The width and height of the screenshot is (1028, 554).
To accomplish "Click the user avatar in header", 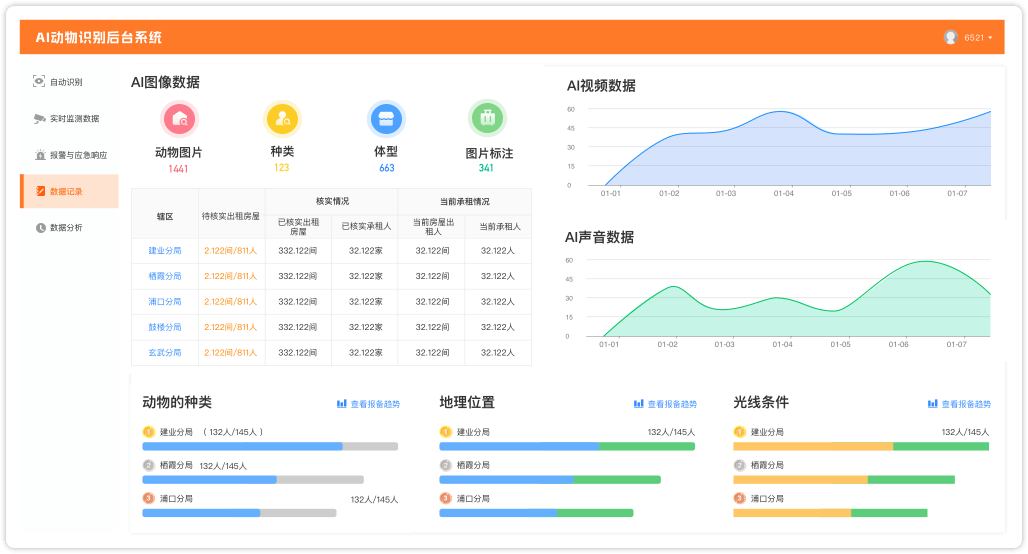I will 950,37.
